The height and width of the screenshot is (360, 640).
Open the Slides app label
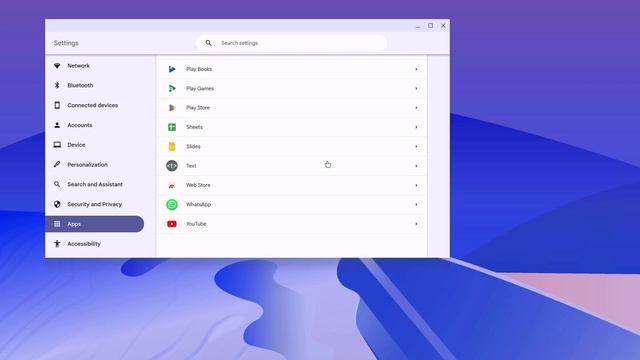pos(193,146)
